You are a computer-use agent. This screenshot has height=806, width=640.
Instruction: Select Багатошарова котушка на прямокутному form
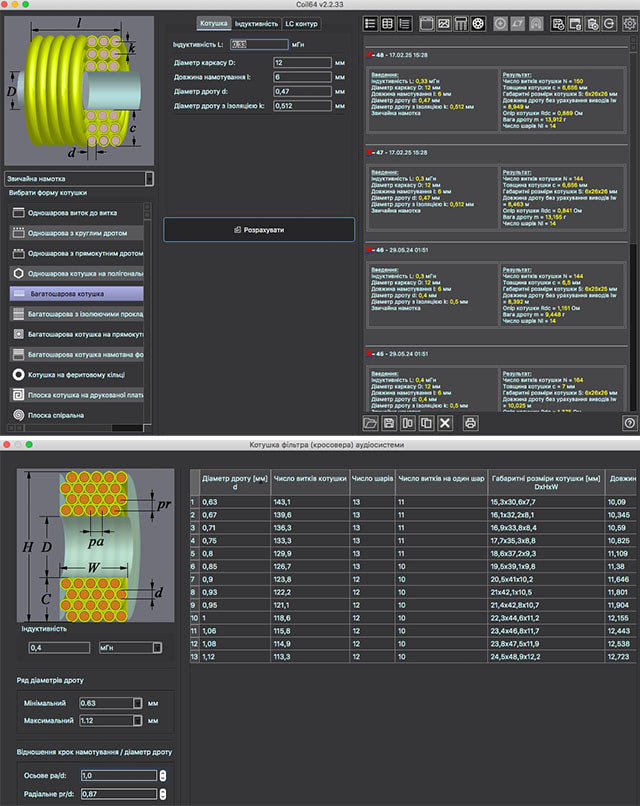(x=77, y=334)
